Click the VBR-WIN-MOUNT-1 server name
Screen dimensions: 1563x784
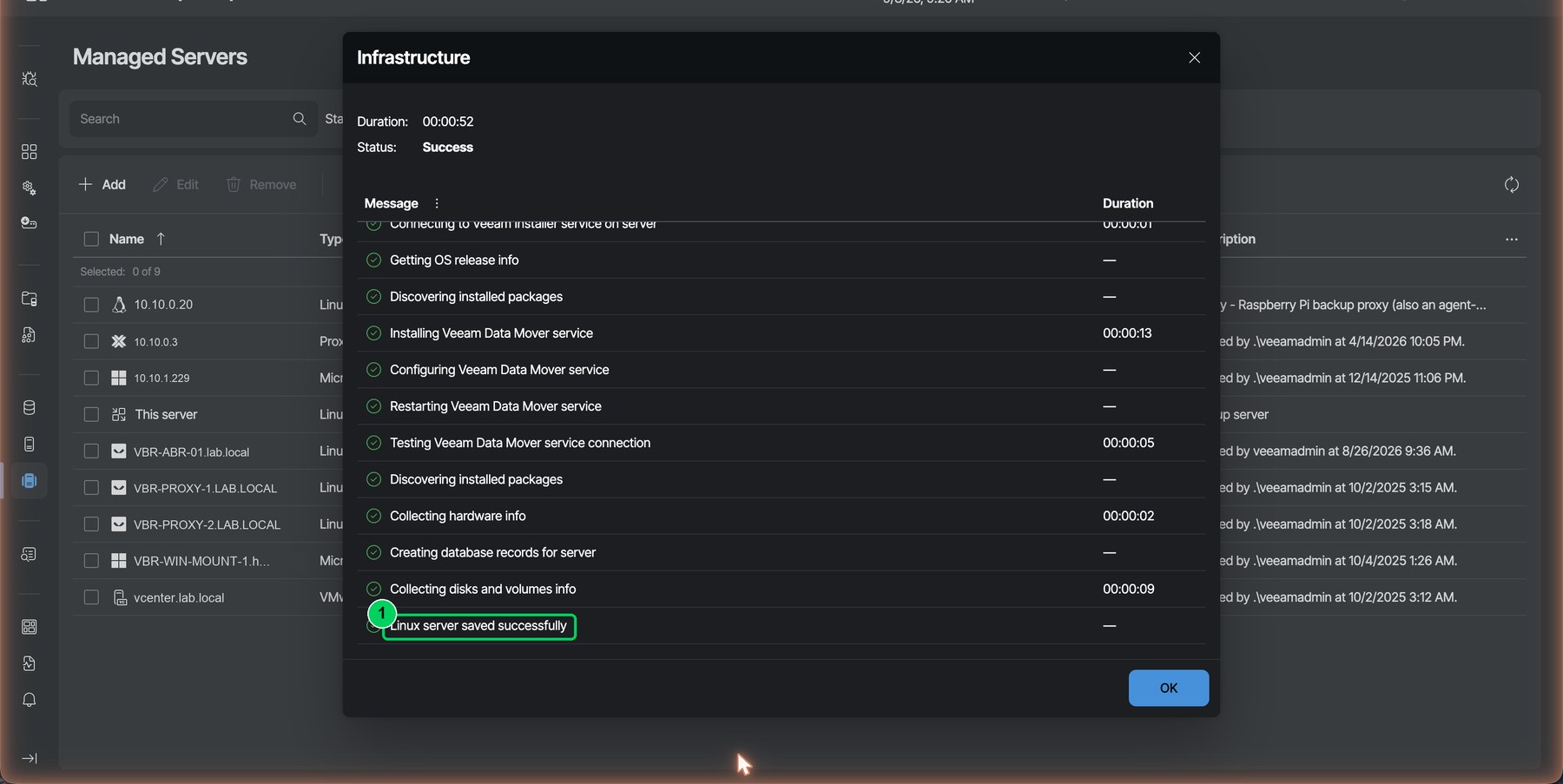(201, 561)
